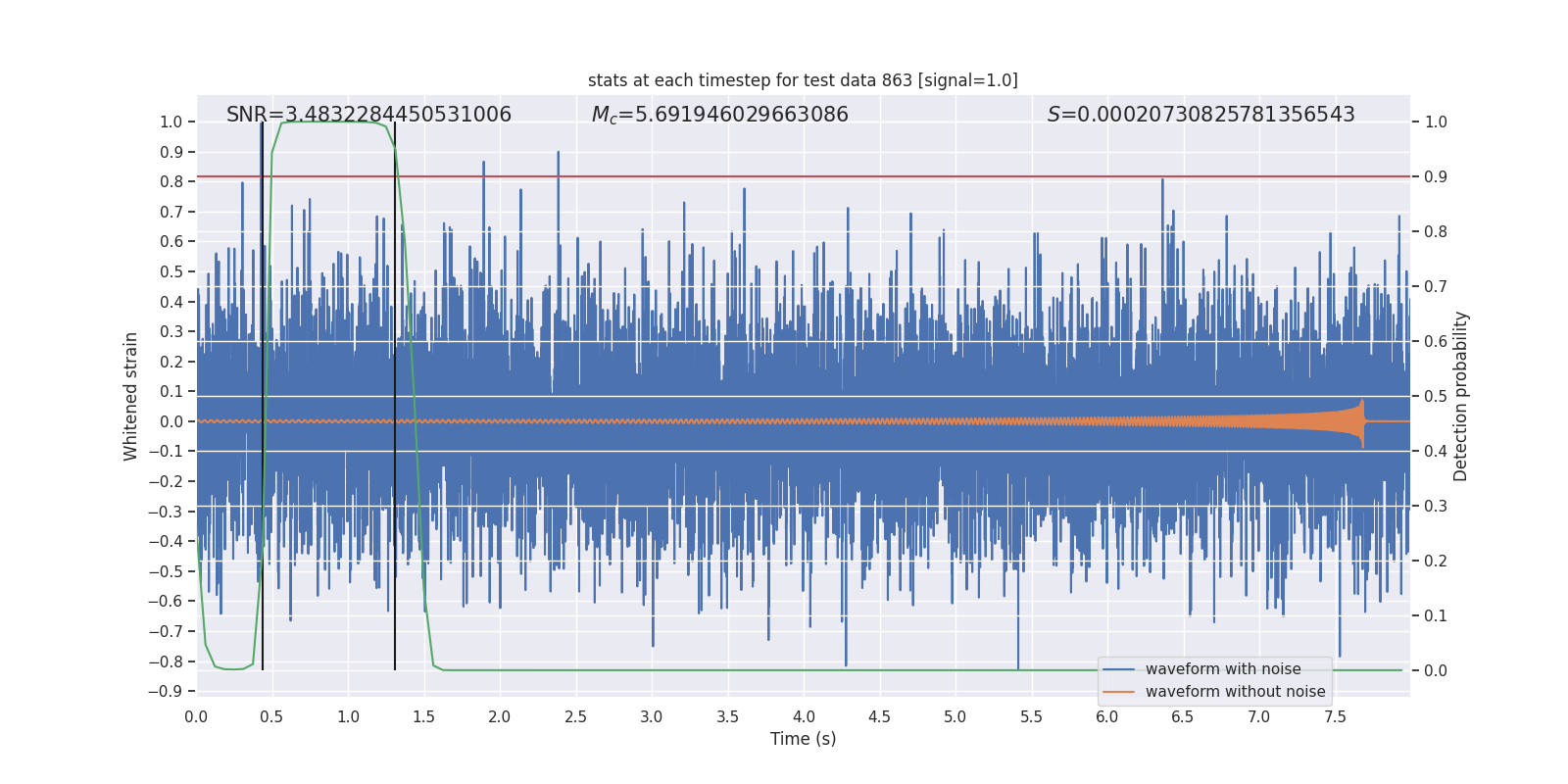Click whitened strain tick label −0.3

pos(165,512)
